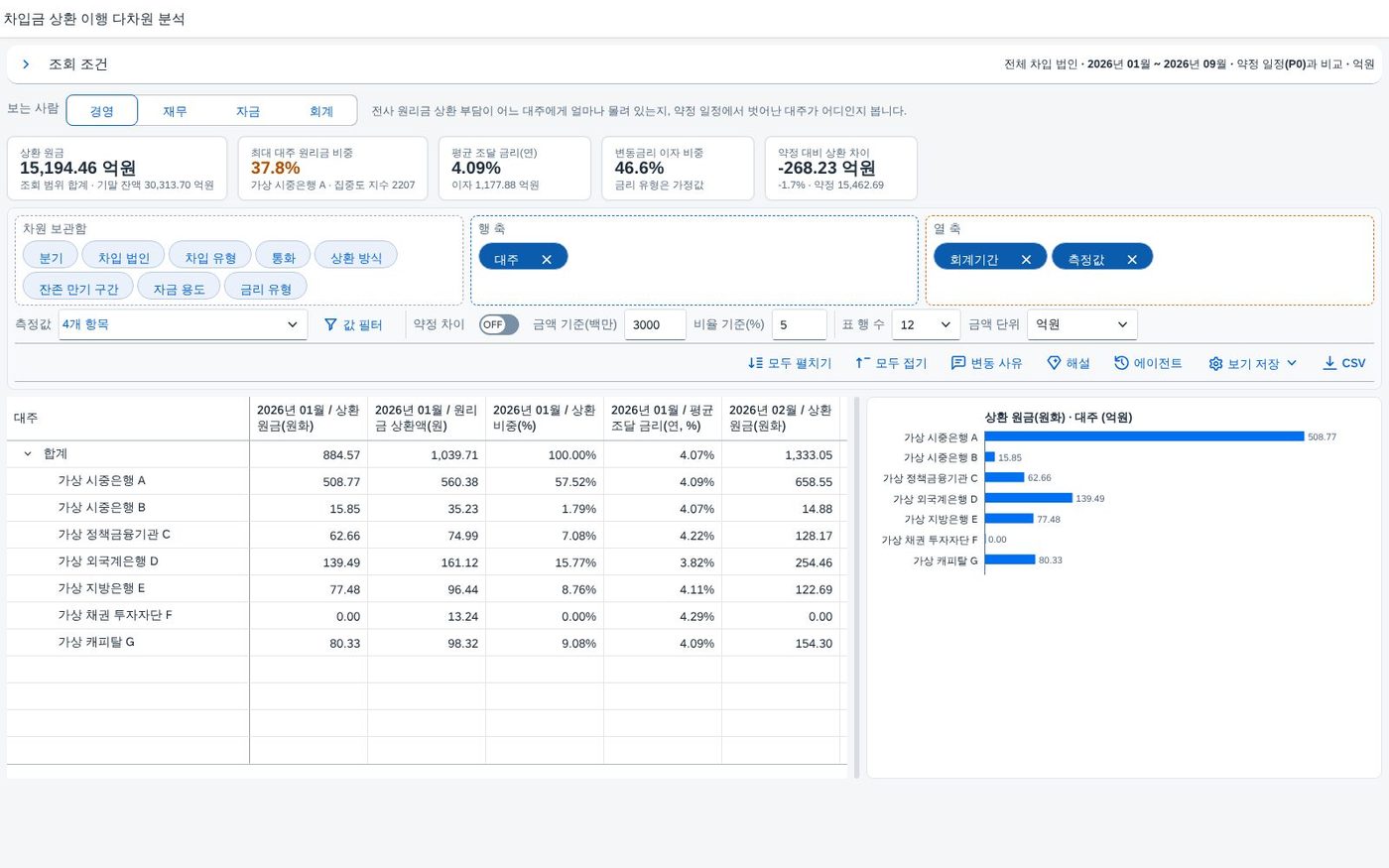This screenshot has width=1389, height=868.
Task: Focus the 금액 기준(백만) input field
Action: pyautogui.click(x=655, y=324)
